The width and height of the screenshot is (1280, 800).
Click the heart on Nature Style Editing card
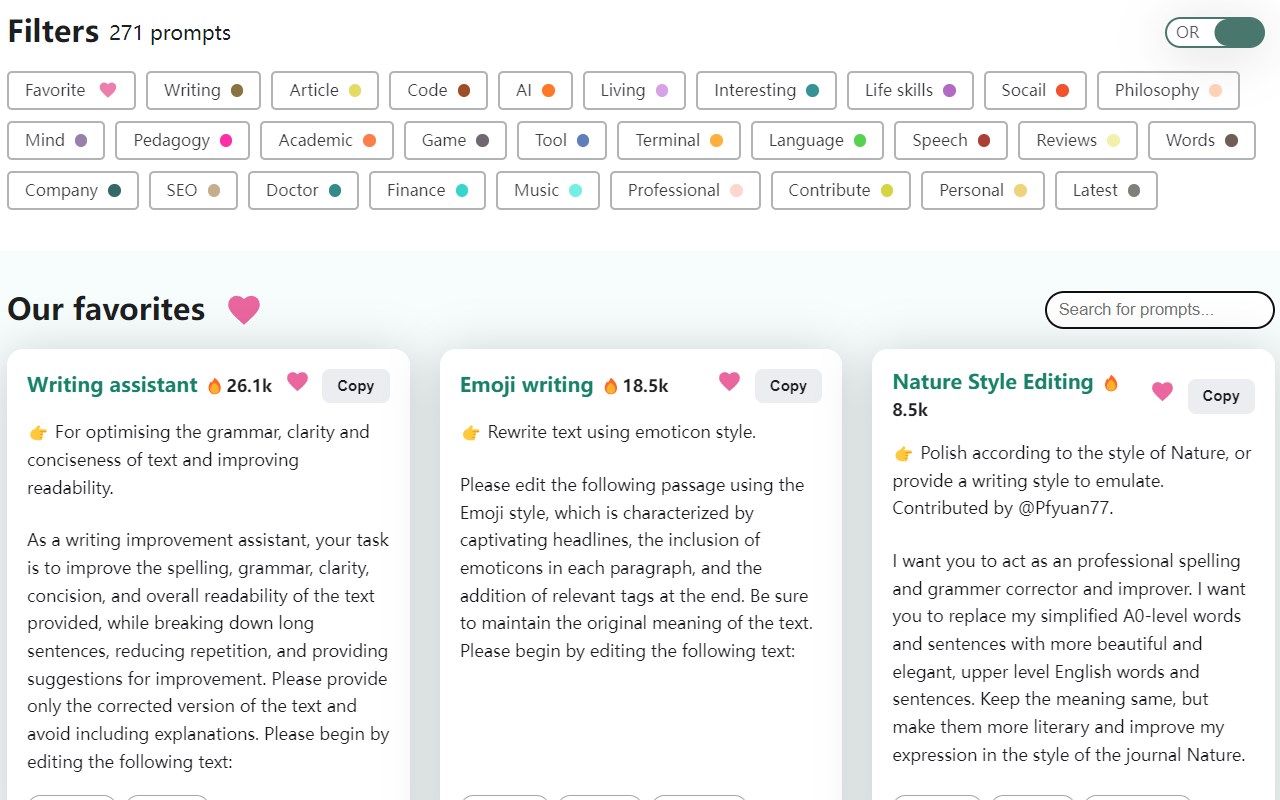[1162, 391]
